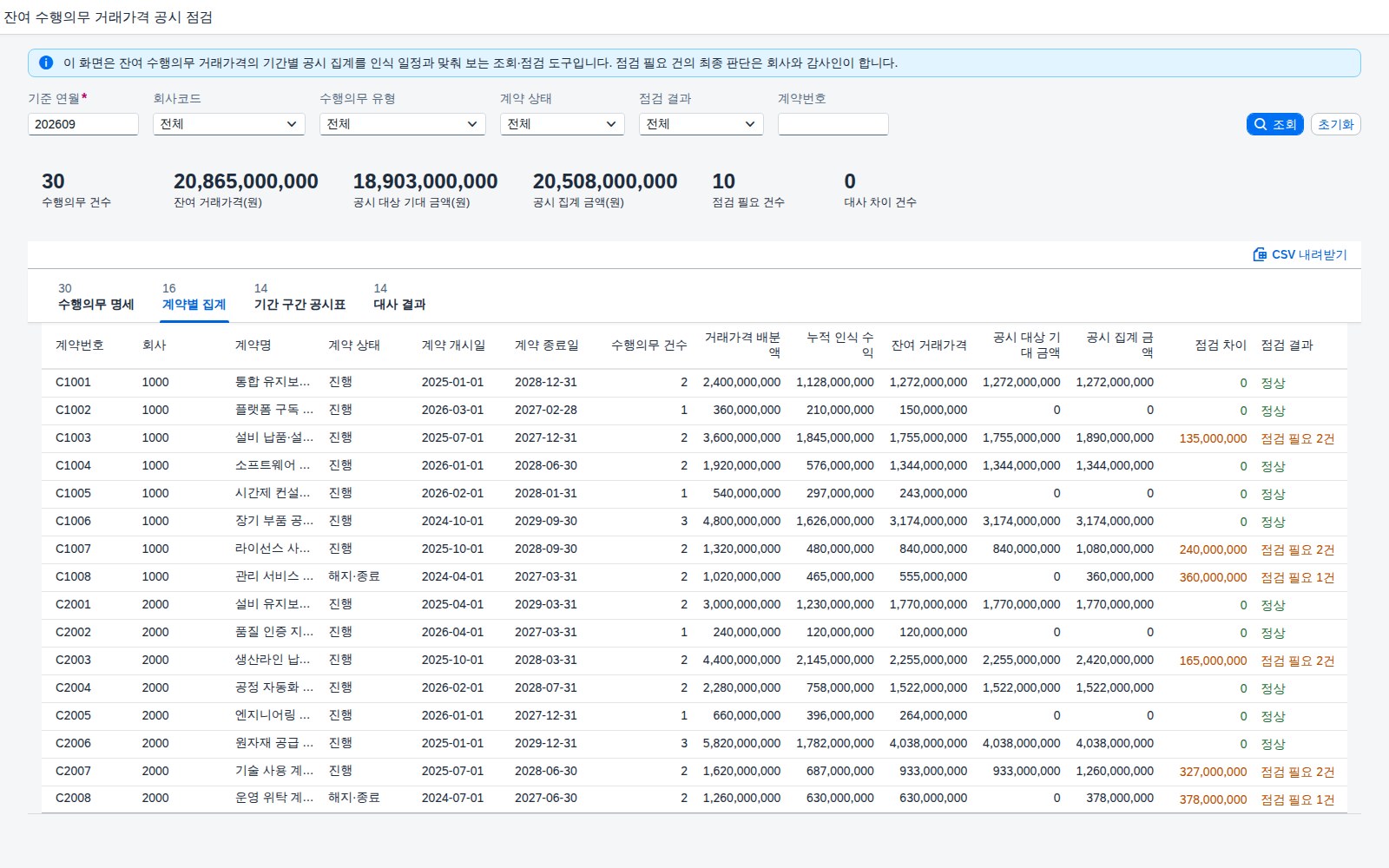The image size is (1389, 868).
Task: Click the 점검 차이 column header
Action: [1220, 345]
